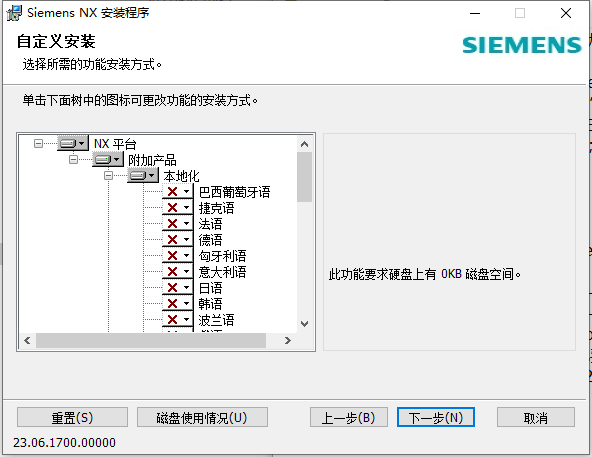Screen dimensions: 592x457
Task: Click the horizontal scroll left arrow
Action: tap(27, 340)
